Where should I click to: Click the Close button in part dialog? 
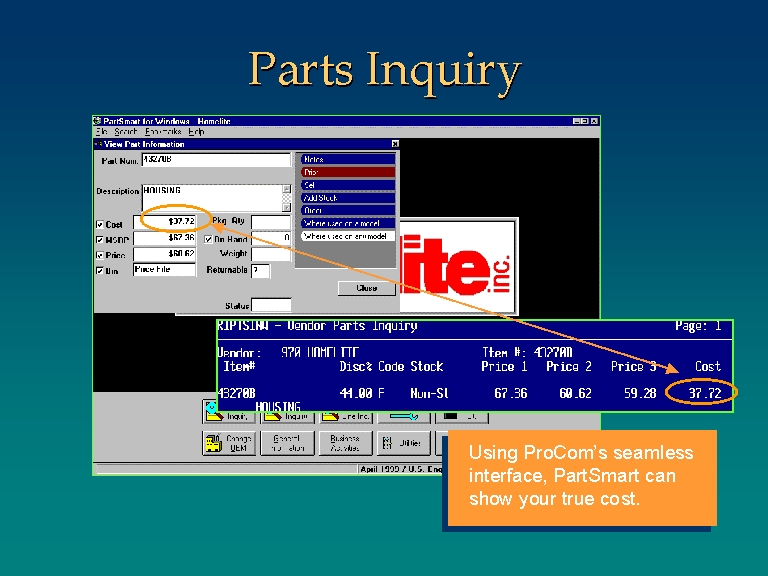(x=367, y=288)
